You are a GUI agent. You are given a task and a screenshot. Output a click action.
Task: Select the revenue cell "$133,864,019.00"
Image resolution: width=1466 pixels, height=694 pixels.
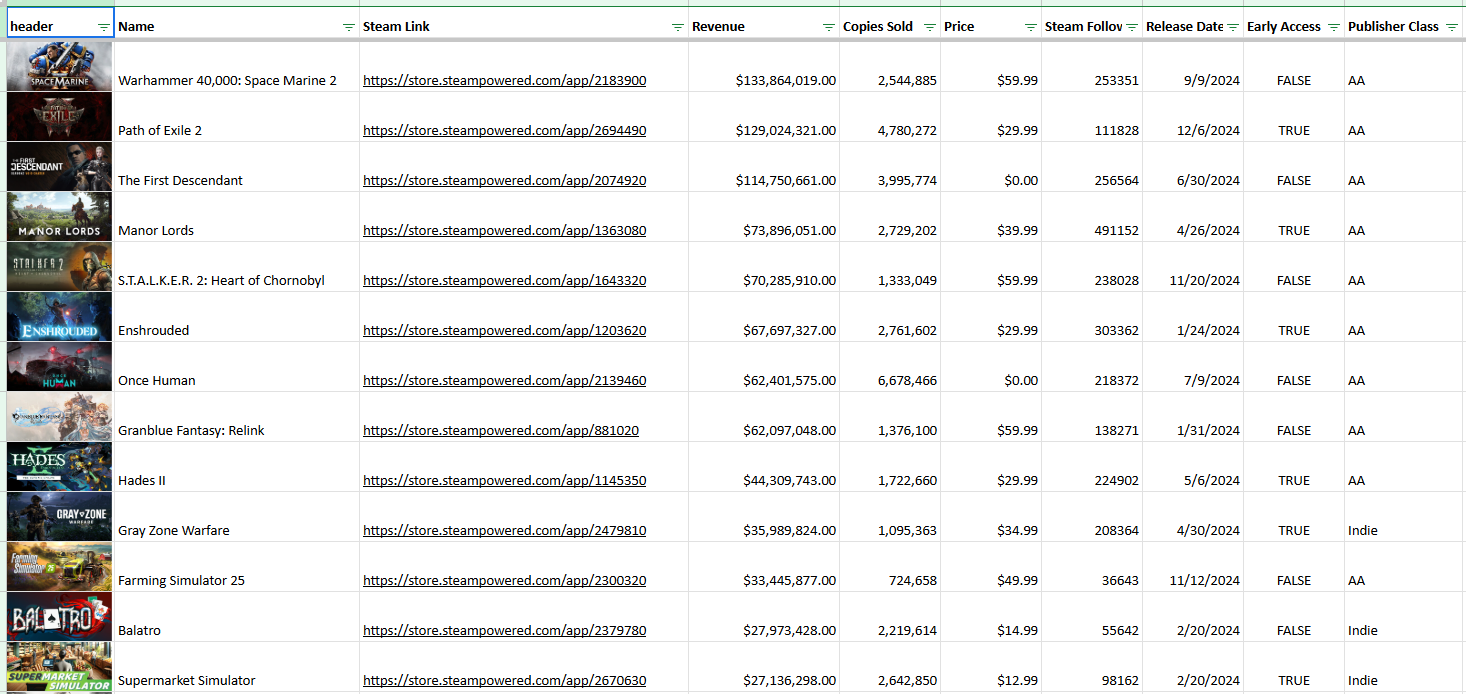pyautogui.click(x=764, y=67)
